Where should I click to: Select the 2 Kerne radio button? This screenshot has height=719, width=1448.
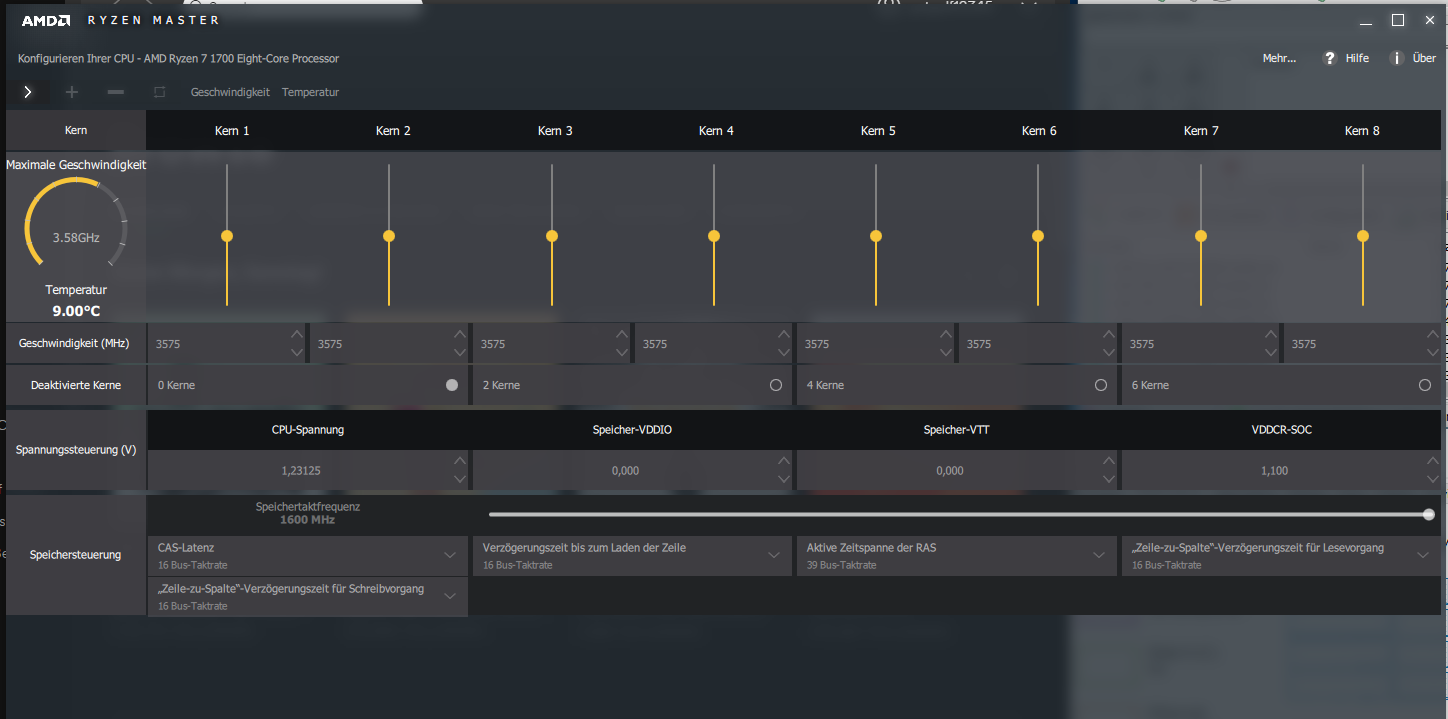(776, 385)
